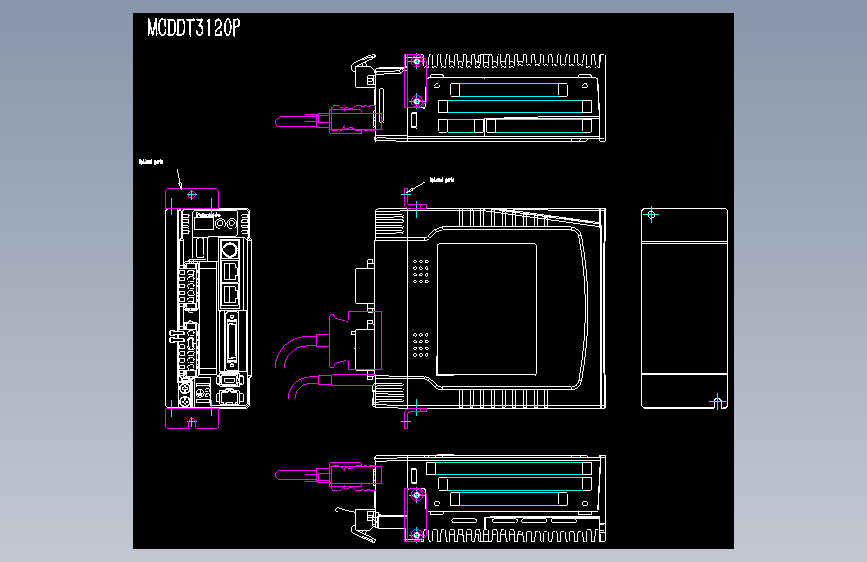Select the blank rear view of the drive
The image size is (867, 562).
(684, 309)
